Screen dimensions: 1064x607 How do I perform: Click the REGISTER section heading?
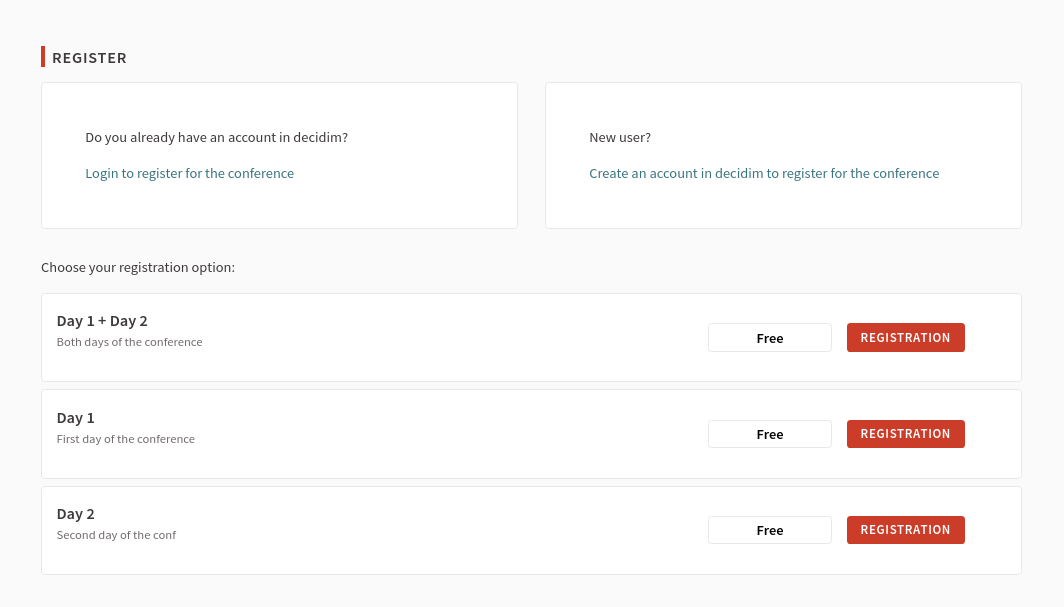coord(90,58)
